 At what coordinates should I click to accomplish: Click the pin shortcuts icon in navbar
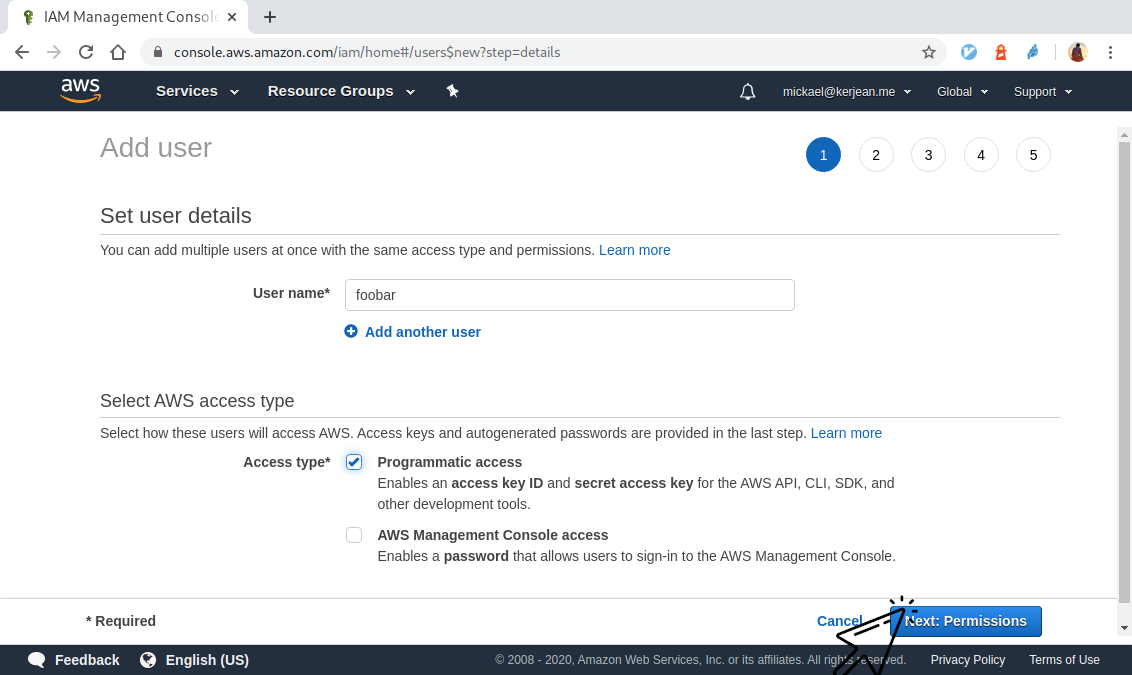[x=453, y=91]
